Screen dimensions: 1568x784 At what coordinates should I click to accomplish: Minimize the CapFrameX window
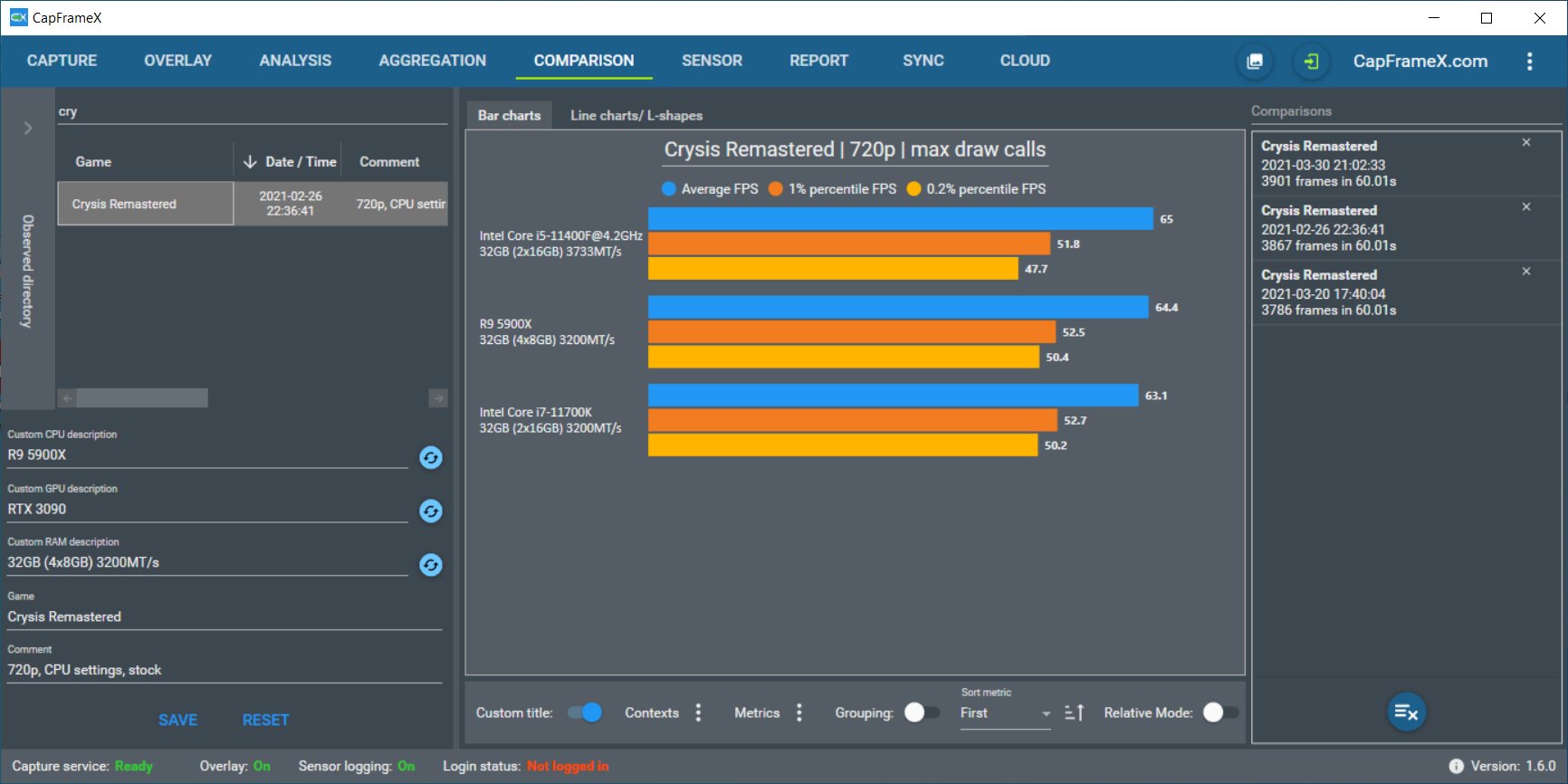(x=1434, y=17)
